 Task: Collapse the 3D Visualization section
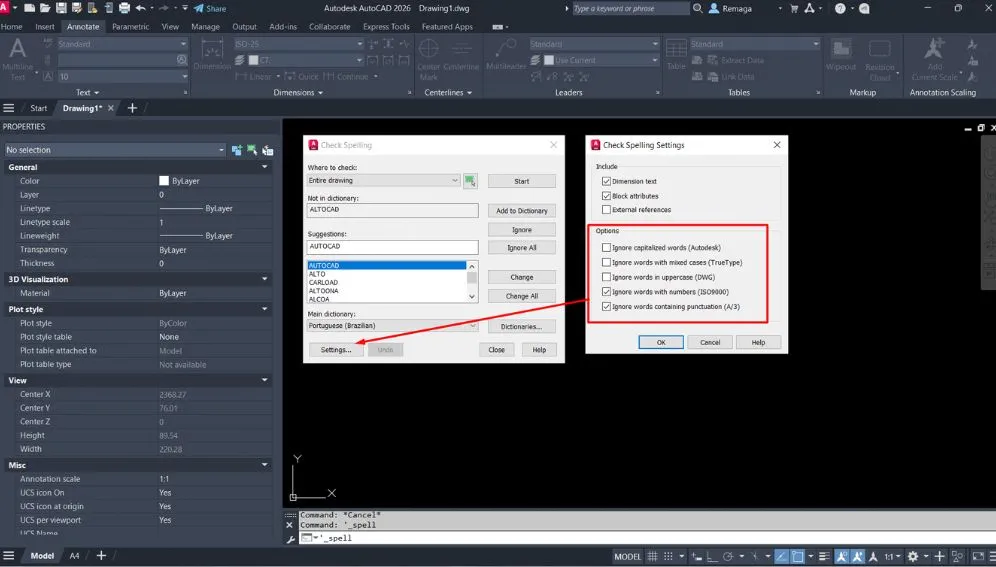(x=264, y=279)
